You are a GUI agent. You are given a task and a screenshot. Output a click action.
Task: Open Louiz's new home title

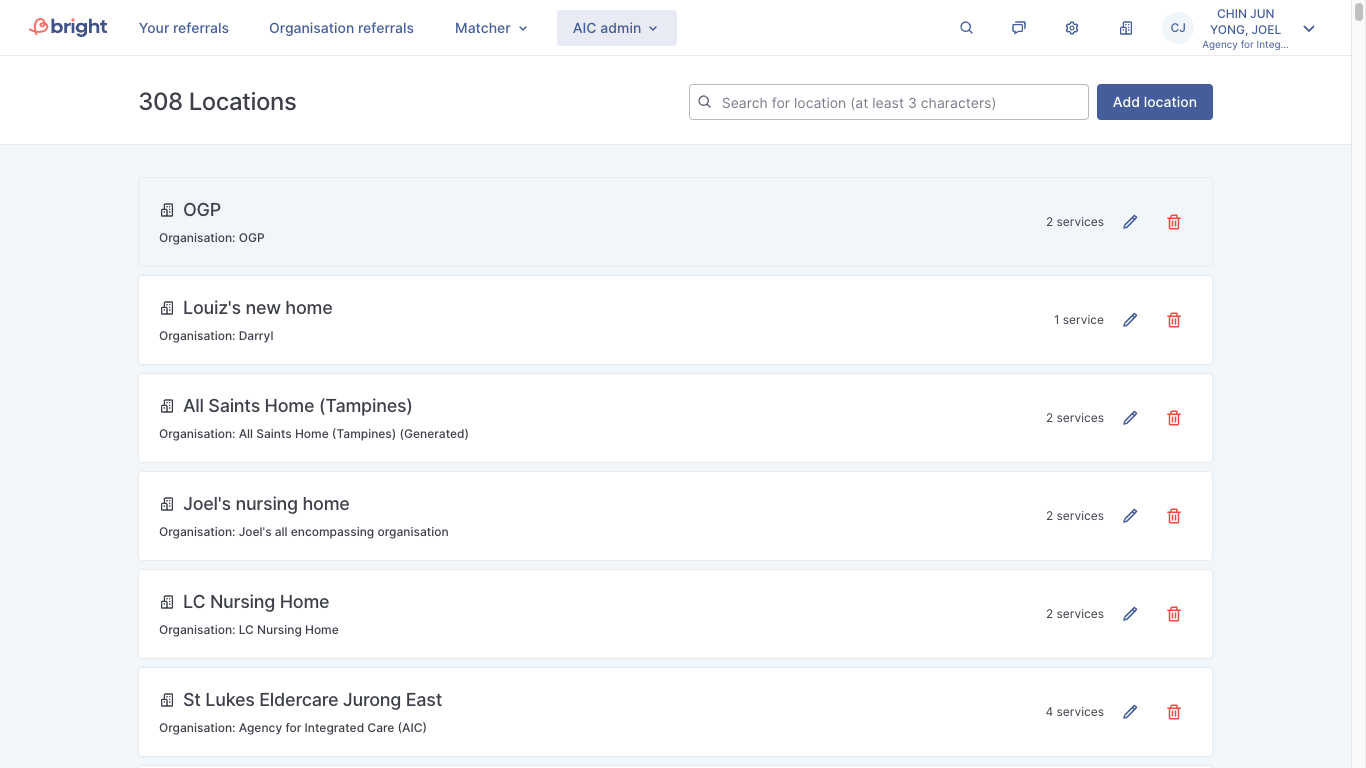258,308
